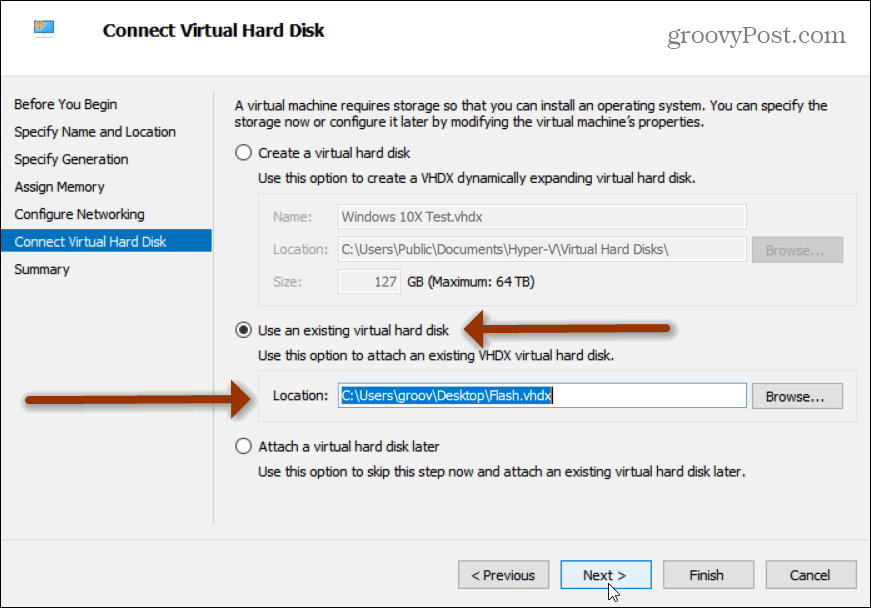The height and width of the screenshot is (615, 871).
Task: Go to the Specify Generation step
Action: click(x=71, y=159)
